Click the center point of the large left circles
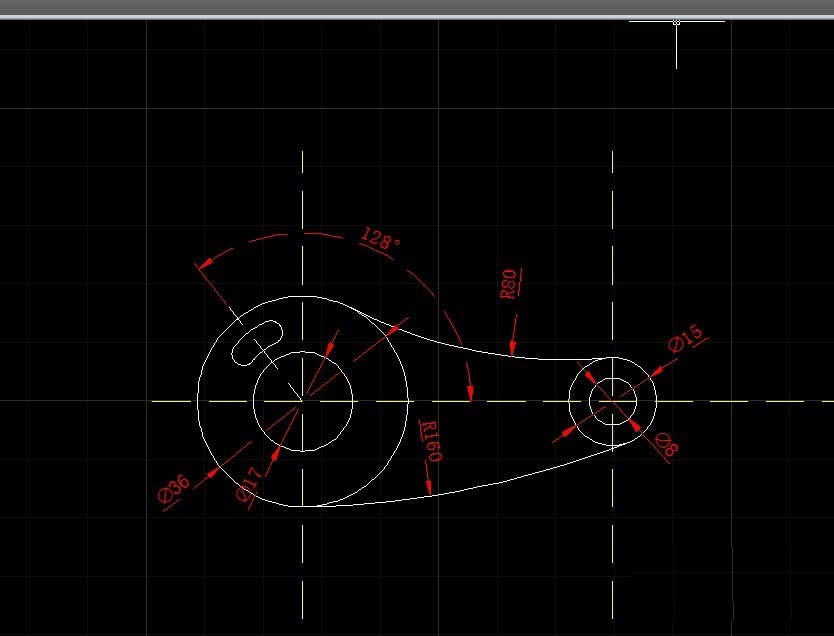The height and width of the screenshot is (636, 834). pyautogui.click(x=302, y=401)
